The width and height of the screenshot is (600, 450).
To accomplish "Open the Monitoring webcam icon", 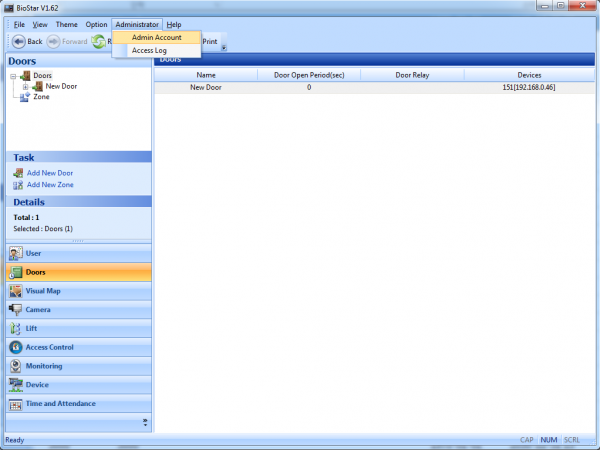I will click(16, 366).
